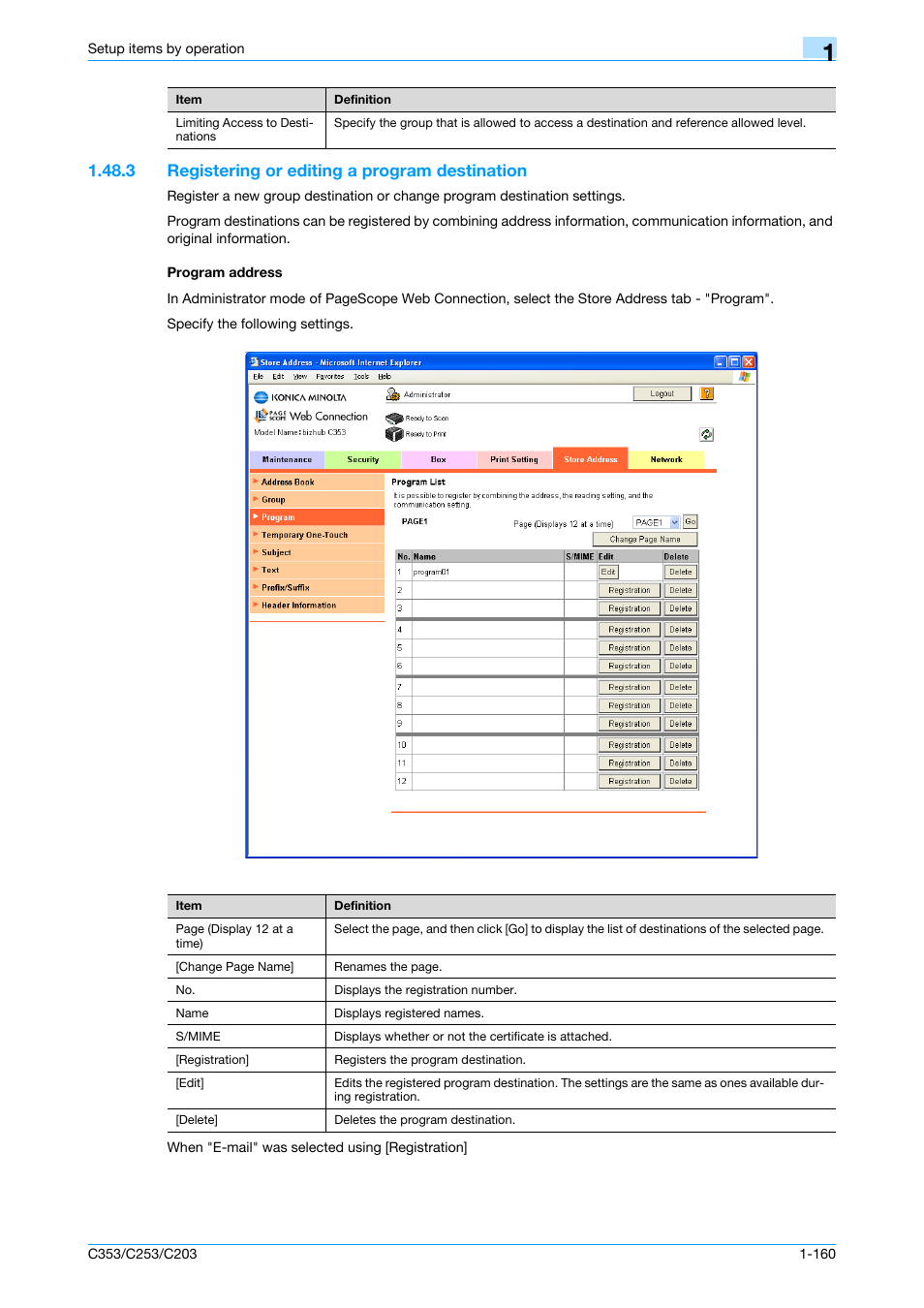Click the S/MIME column header

coord(580,557)
